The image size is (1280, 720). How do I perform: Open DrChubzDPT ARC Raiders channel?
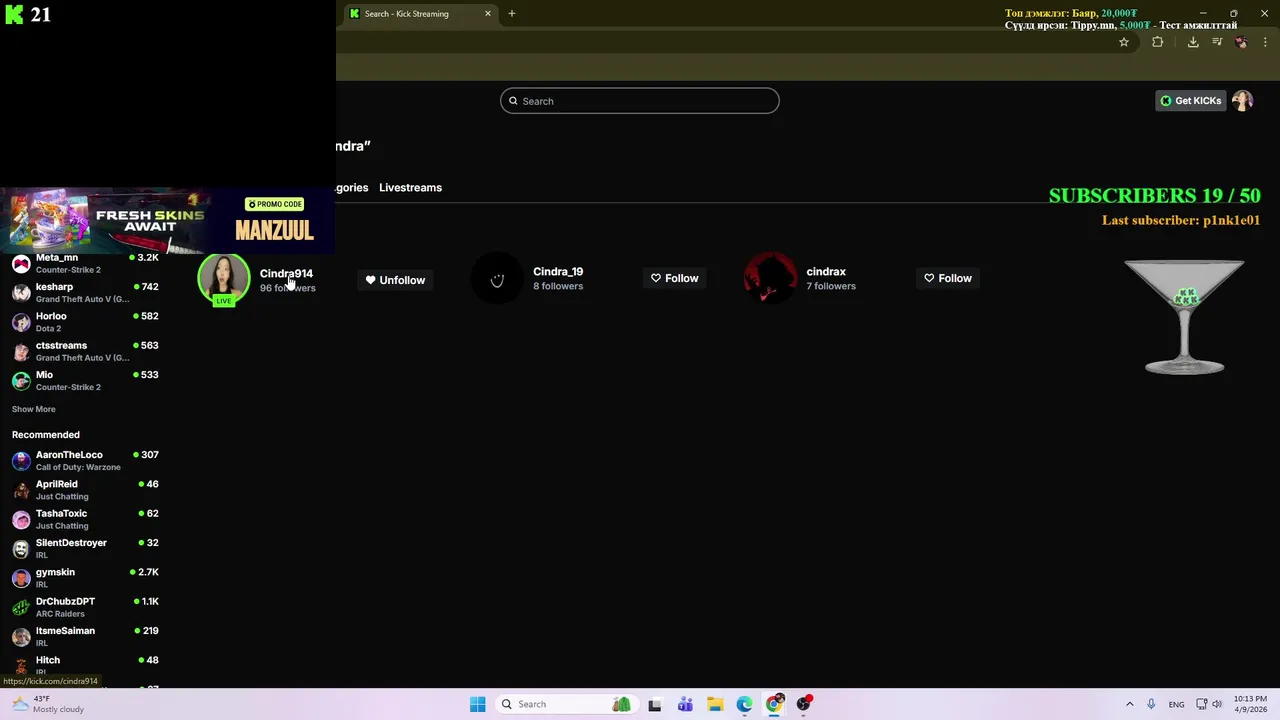pyautogui.click(x=85, y=607)
